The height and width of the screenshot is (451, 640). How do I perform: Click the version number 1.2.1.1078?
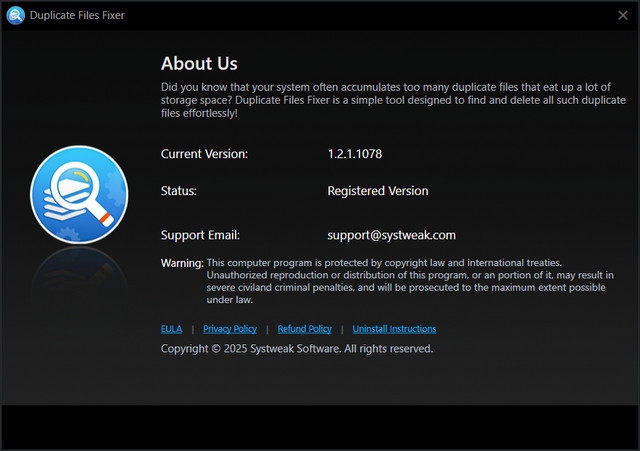355,154
